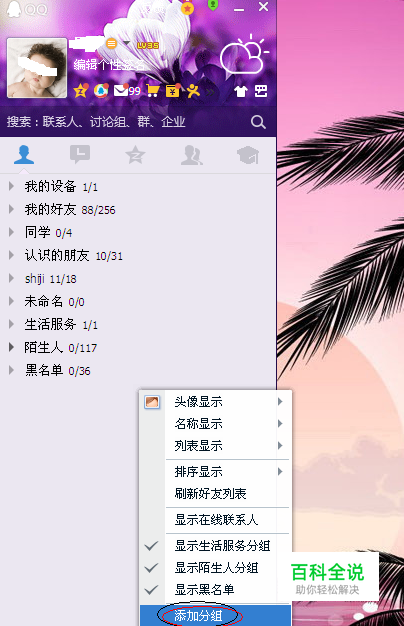Click the QQ penguin logo
404x626 pixels.
(14, 9)
